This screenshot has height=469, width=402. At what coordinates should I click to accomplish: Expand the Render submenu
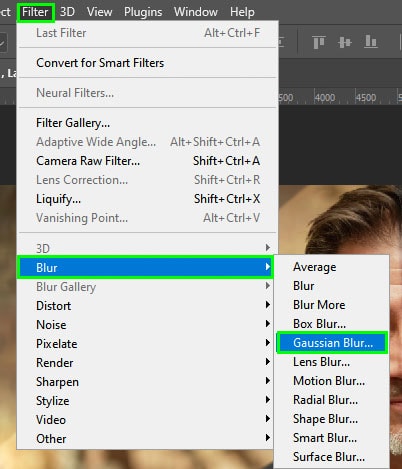[x=147, y=363]
